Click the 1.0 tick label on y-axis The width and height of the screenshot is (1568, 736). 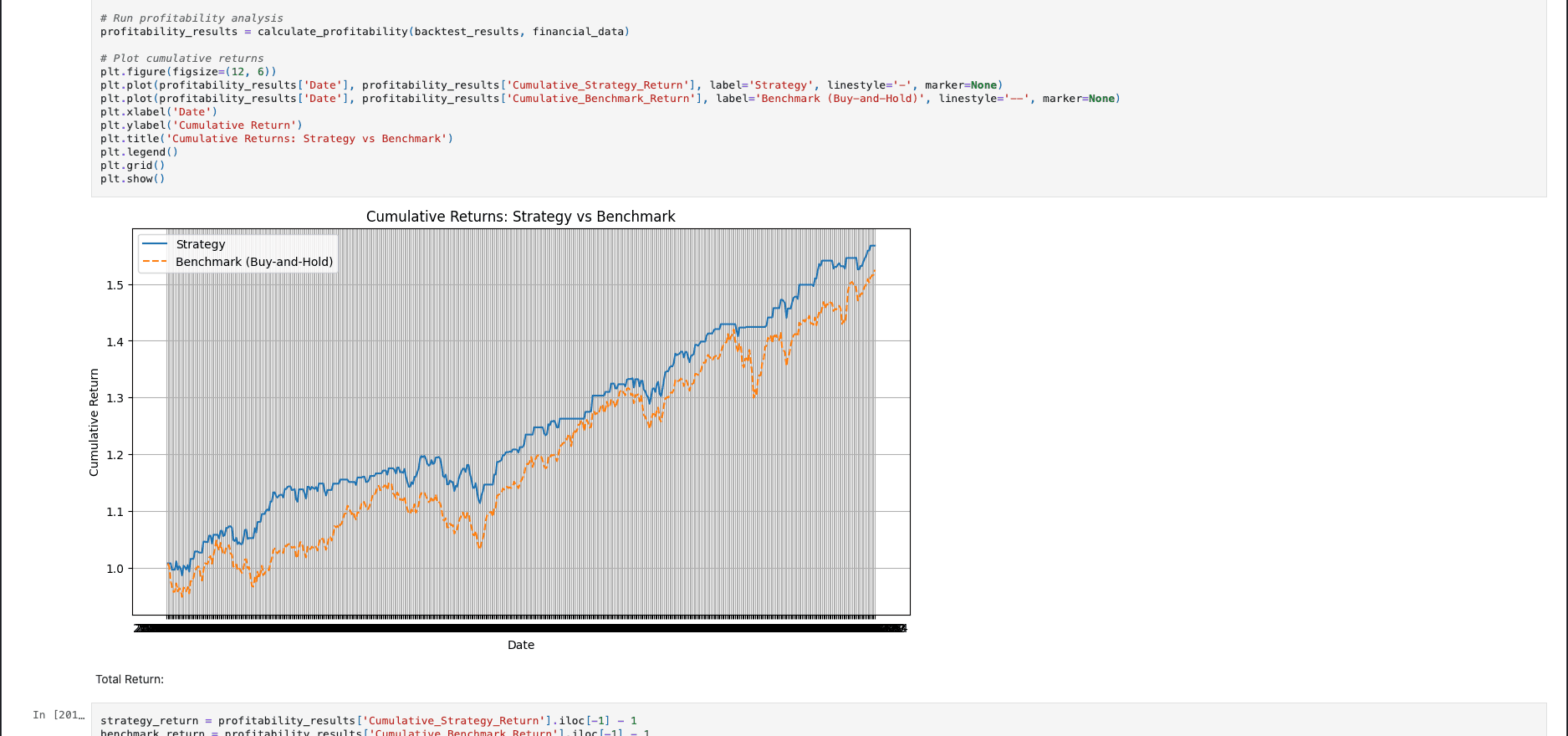point(115,569)
